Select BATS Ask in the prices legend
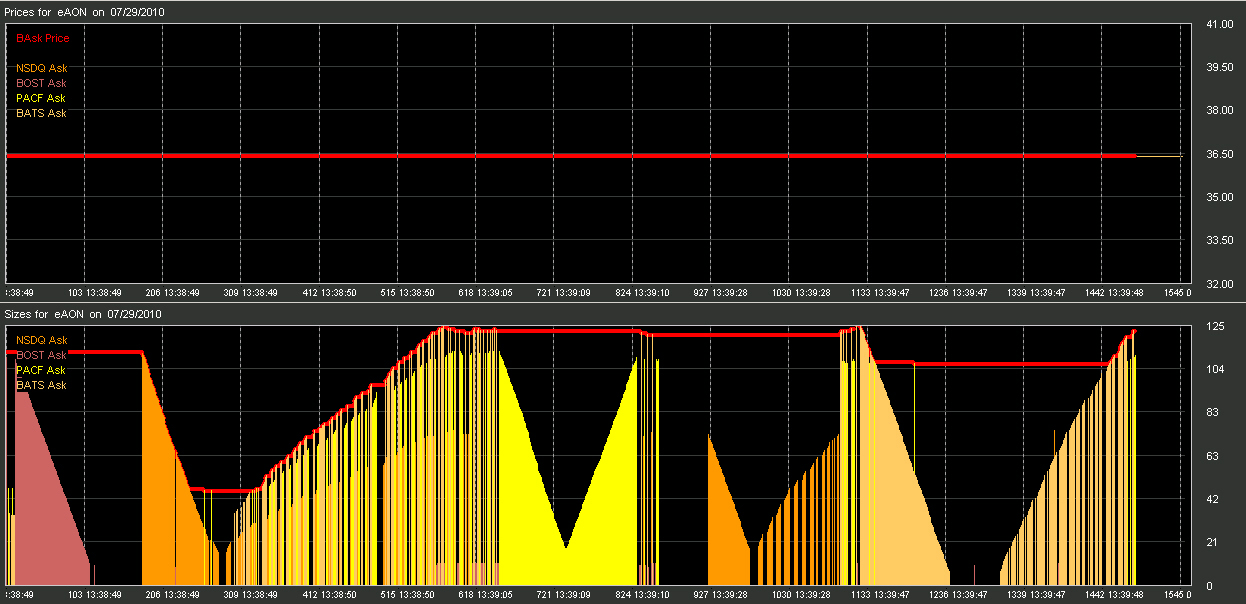The width and height of the screenshot is (1246, 604). pyautogui.click(x=41, y=113)
